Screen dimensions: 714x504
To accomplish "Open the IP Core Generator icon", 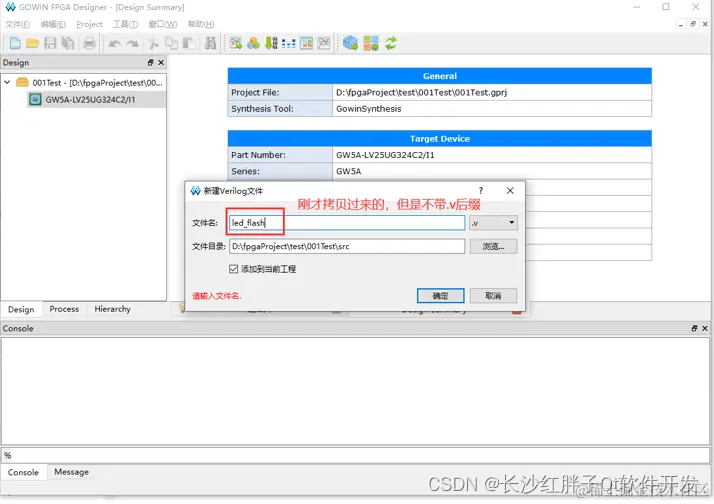I will pos(253,43).
